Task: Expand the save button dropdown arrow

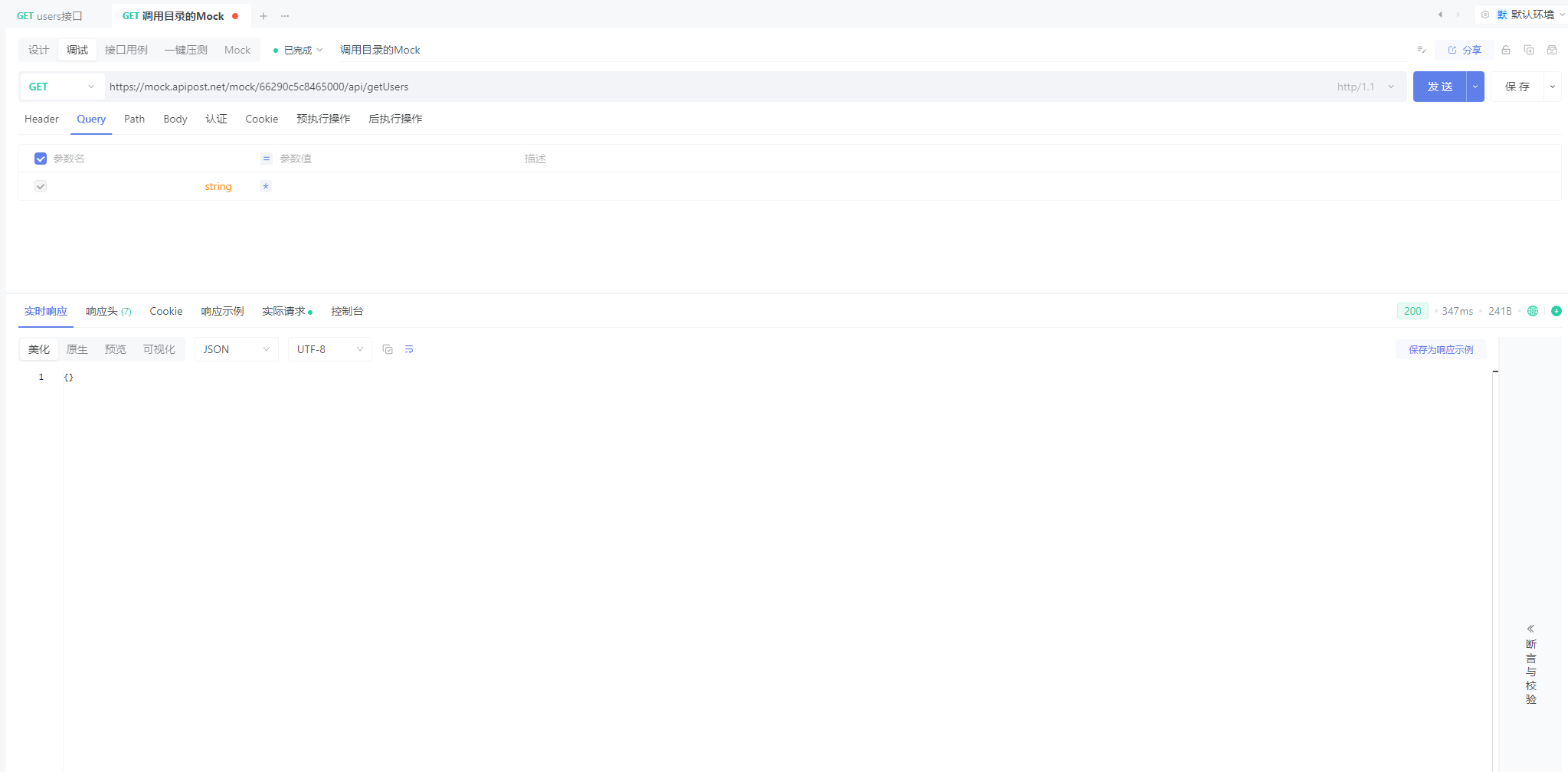Action: 1553,87
